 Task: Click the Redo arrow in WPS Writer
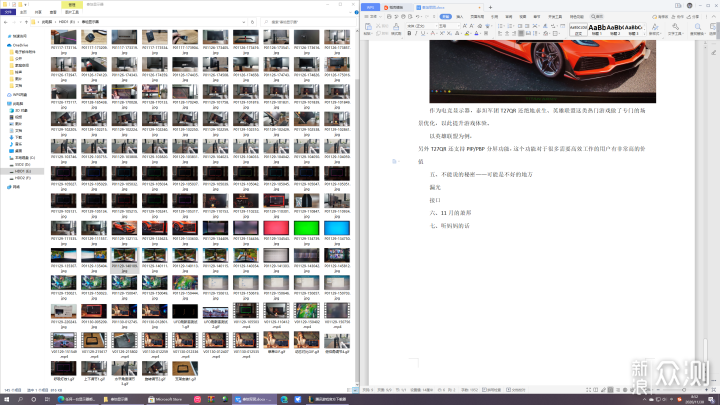click(x=427, y=17)
